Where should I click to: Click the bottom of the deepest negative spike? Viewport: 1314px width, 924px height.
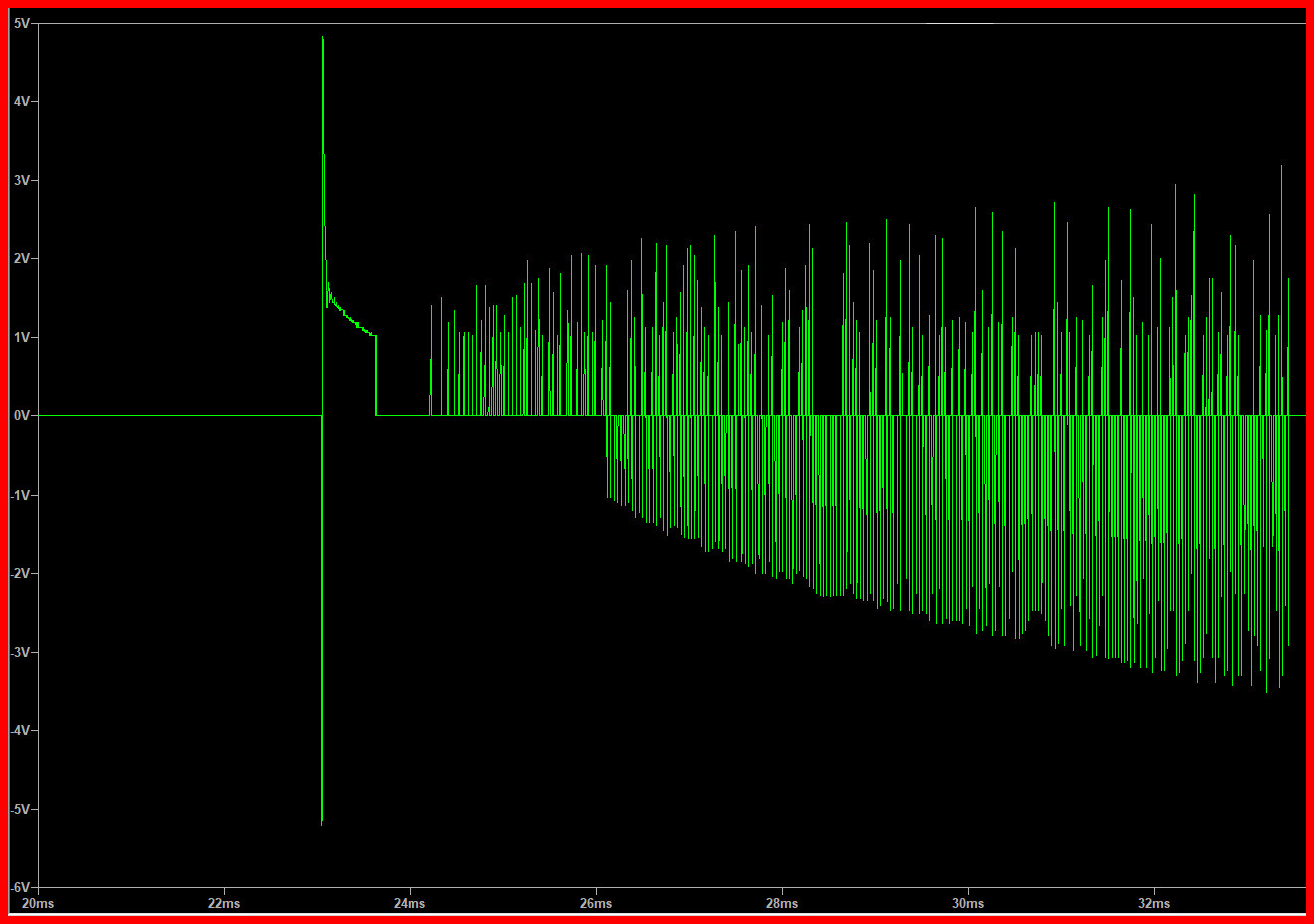point(322,823)
